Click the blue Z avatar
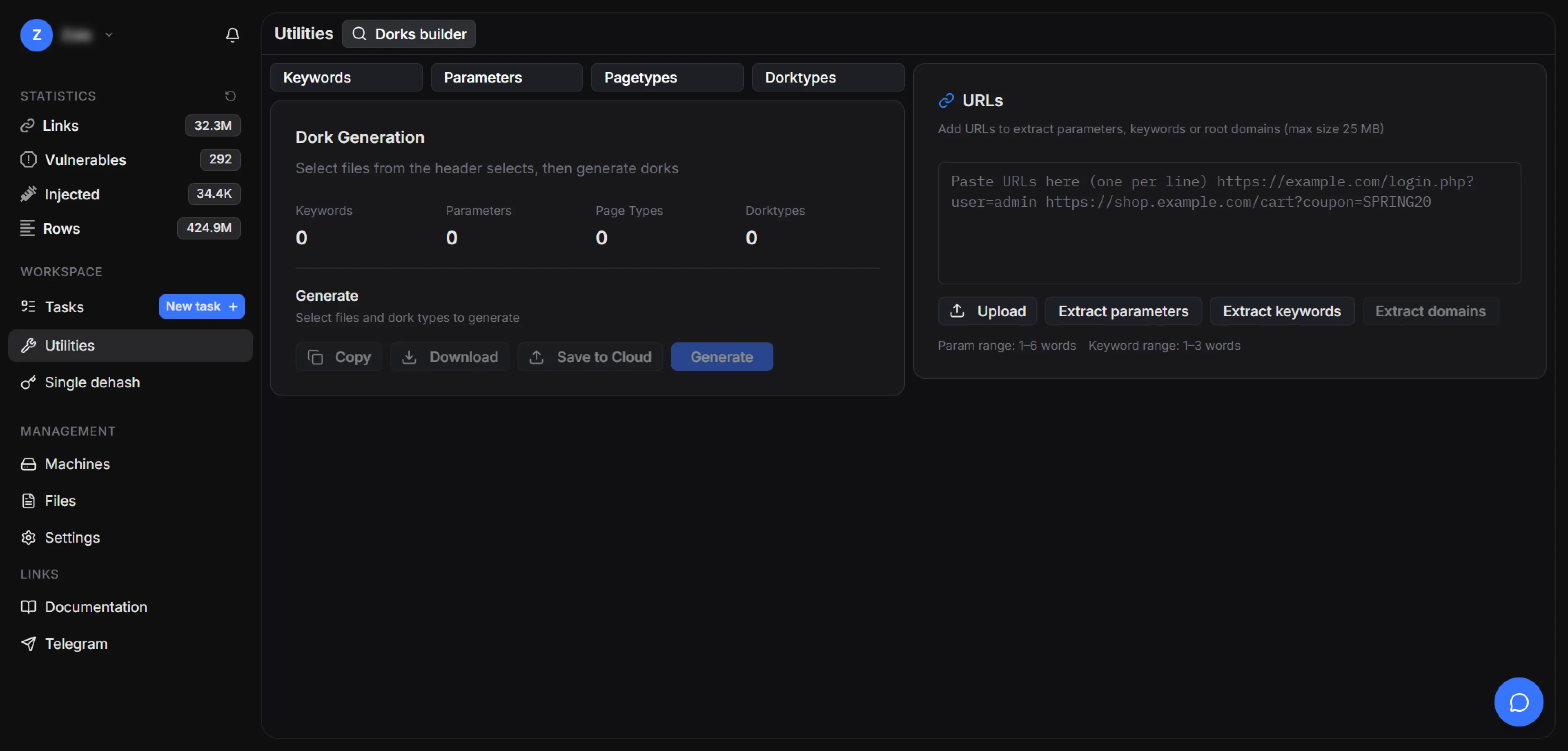The image size is (1568, 751). (x=36, y=35)
